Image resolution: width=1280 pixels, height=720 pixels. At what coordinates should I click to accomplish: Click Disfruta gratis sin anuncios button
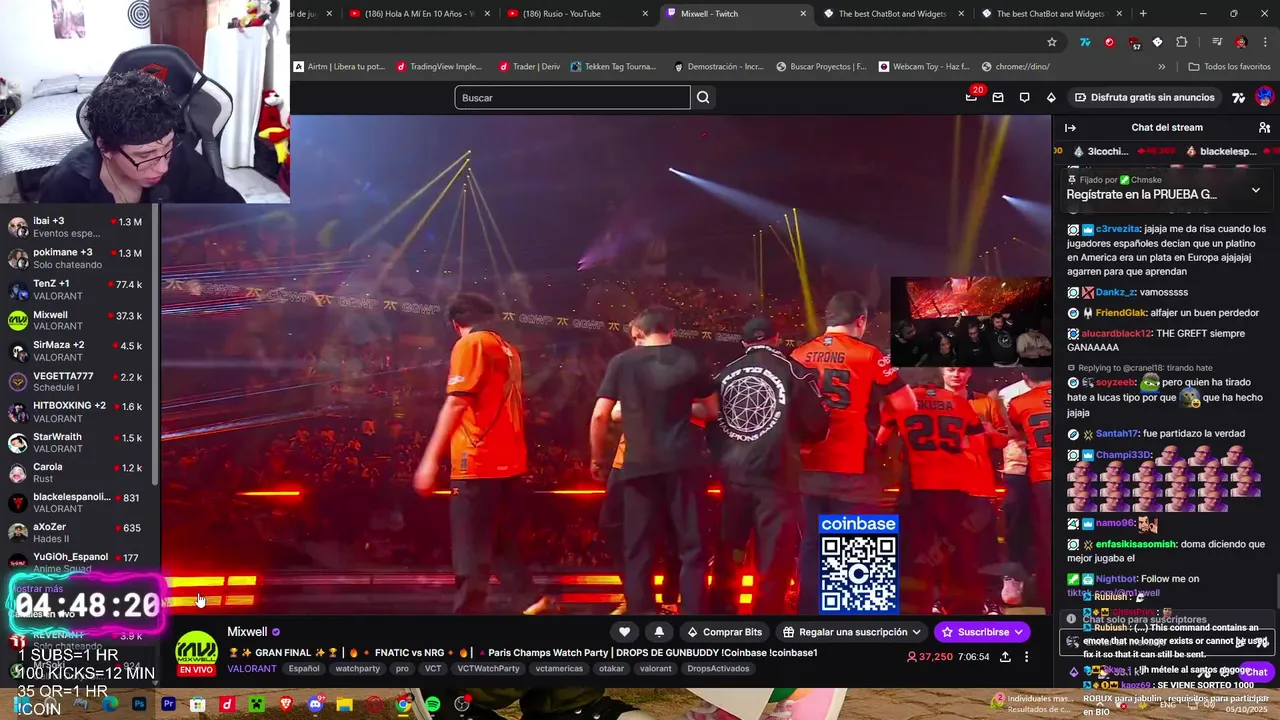(1144, 97)
